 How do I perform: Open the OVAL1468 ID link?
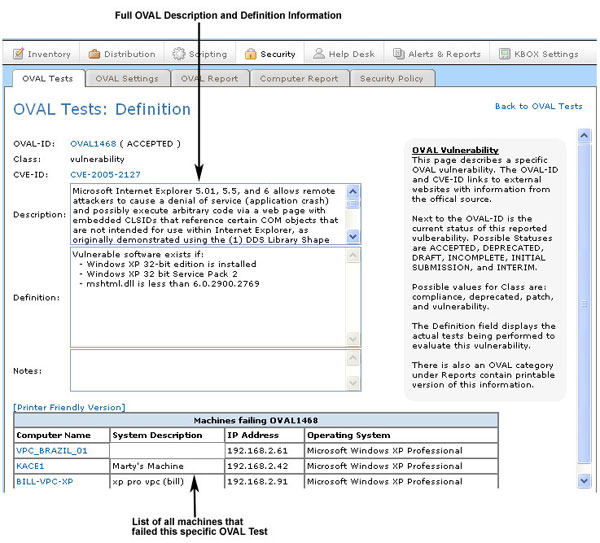click(x=92, y=143)
